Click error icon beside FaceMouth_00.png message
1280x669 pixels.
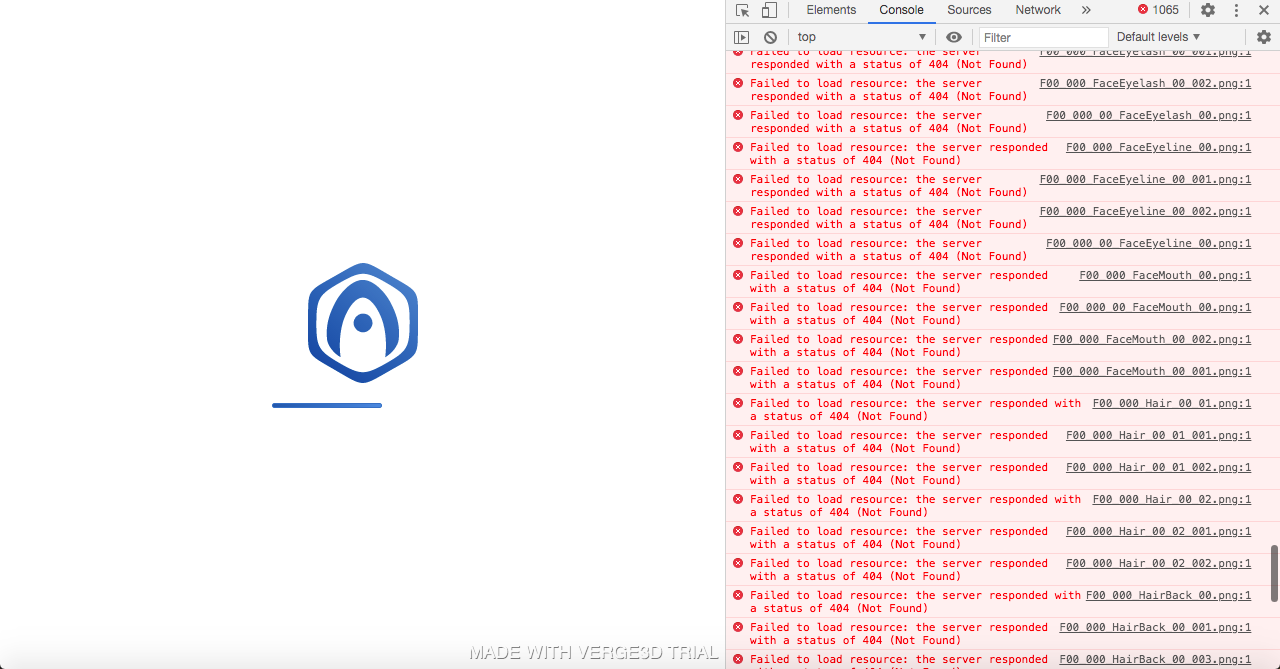tap(738, 275)
